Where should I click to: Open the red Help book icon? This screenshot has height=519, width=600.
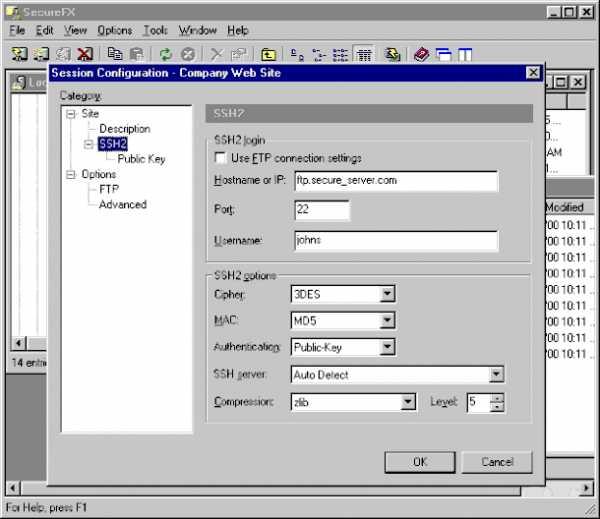click(422, 54)
